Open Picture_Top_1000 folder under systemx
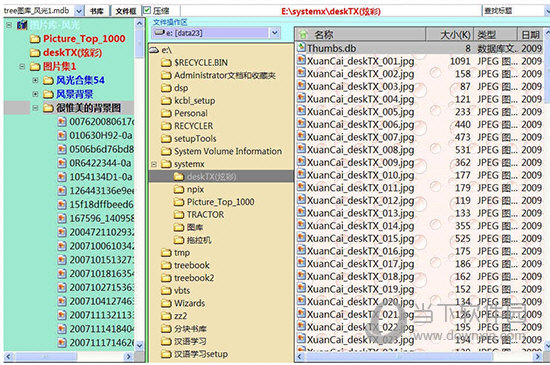The height and width of the screenshot is (365, 550). click(x=221, y=202)
